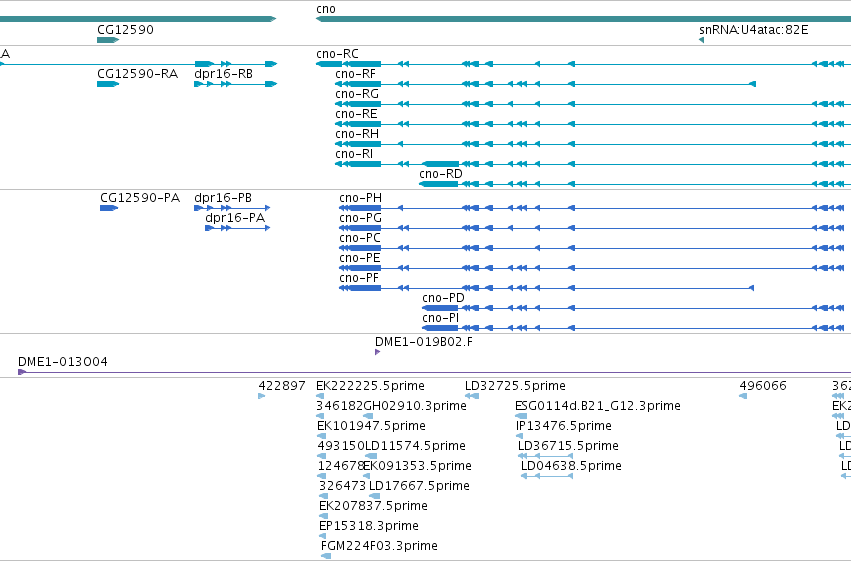The height and width of the screenshot is (561, 851).
Task: Click the LD04638.5prime aligned glyph
Action: 547,477
